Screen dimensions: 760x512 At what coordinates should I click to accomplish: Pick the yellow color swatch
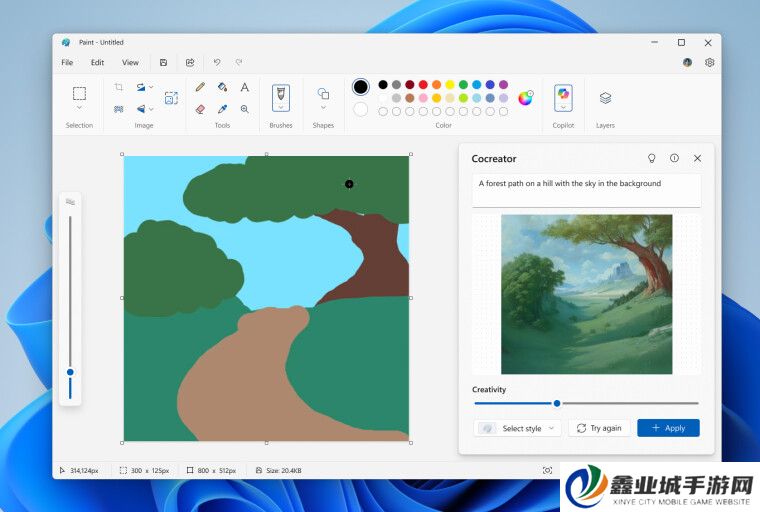[450, 85]
